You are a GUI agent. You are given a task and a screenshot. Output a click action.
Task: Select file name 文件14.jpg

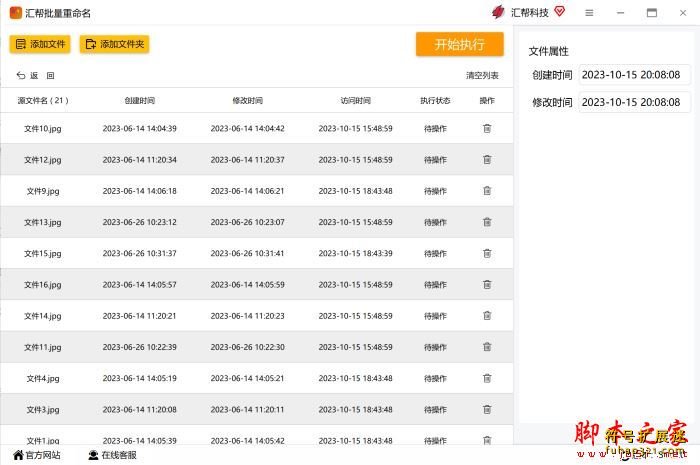(43, 316)
